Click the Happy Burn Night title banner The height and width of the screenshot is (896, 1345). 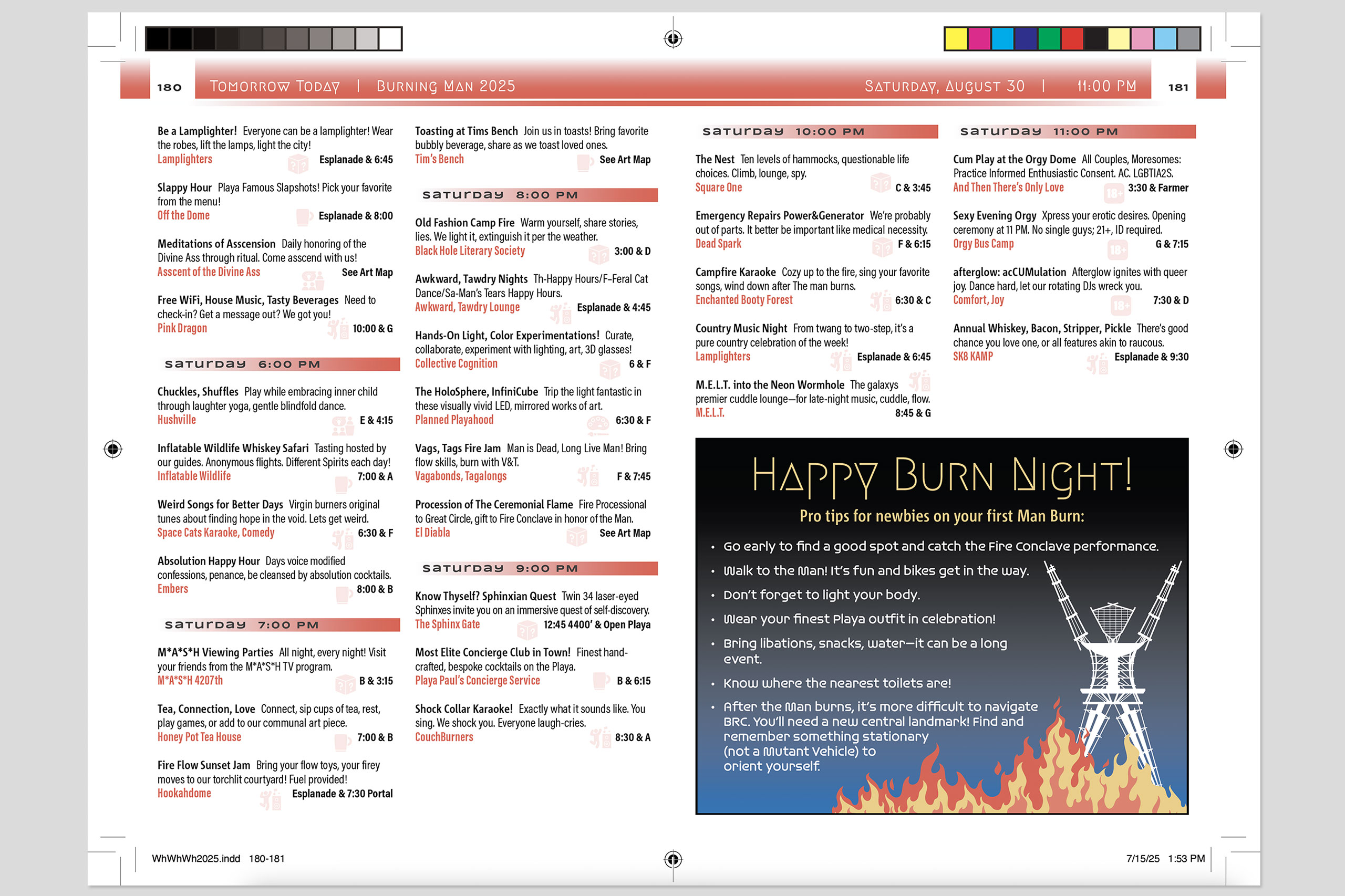click(x=941, y=475)
